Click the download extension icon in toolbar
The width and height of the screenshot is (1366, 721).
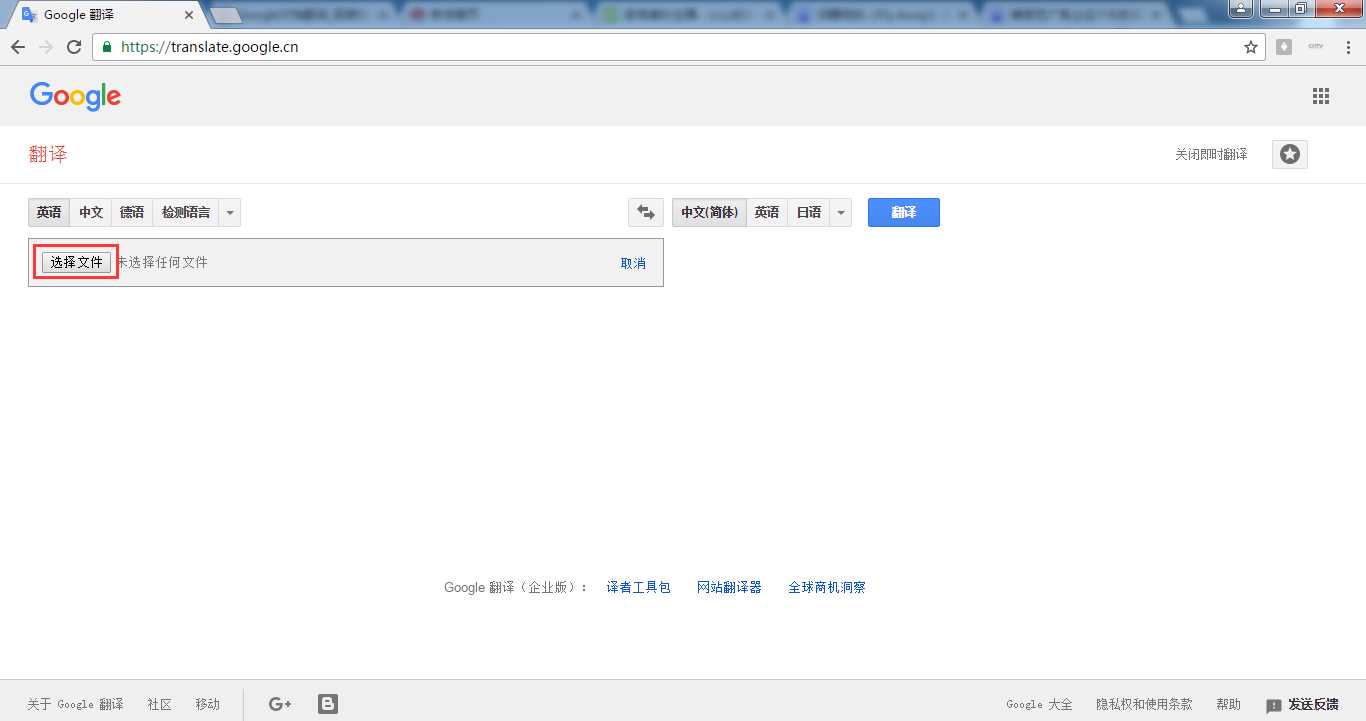[x=1284, y=47]
